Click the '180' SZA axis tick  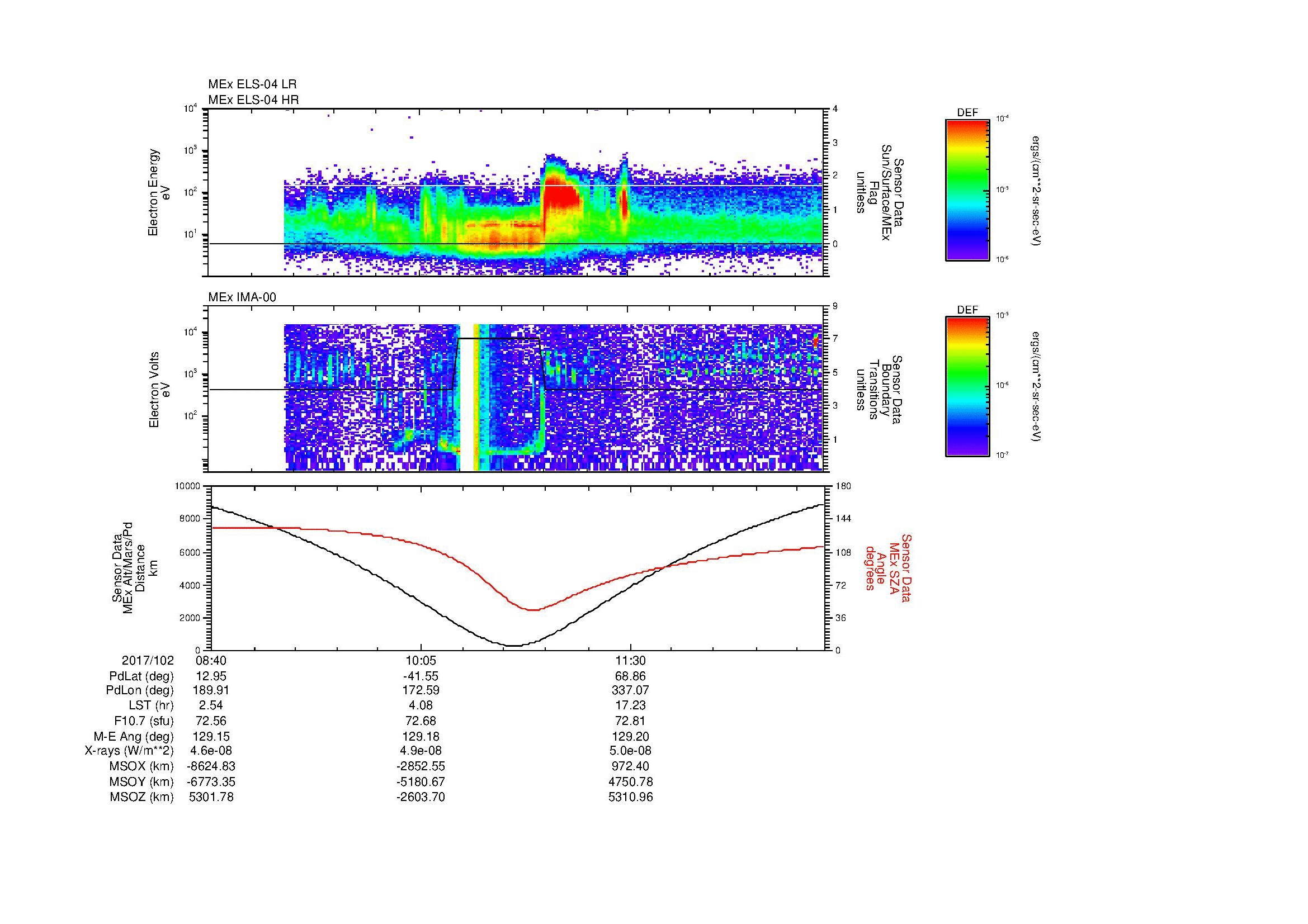click(x=843, y=486)
